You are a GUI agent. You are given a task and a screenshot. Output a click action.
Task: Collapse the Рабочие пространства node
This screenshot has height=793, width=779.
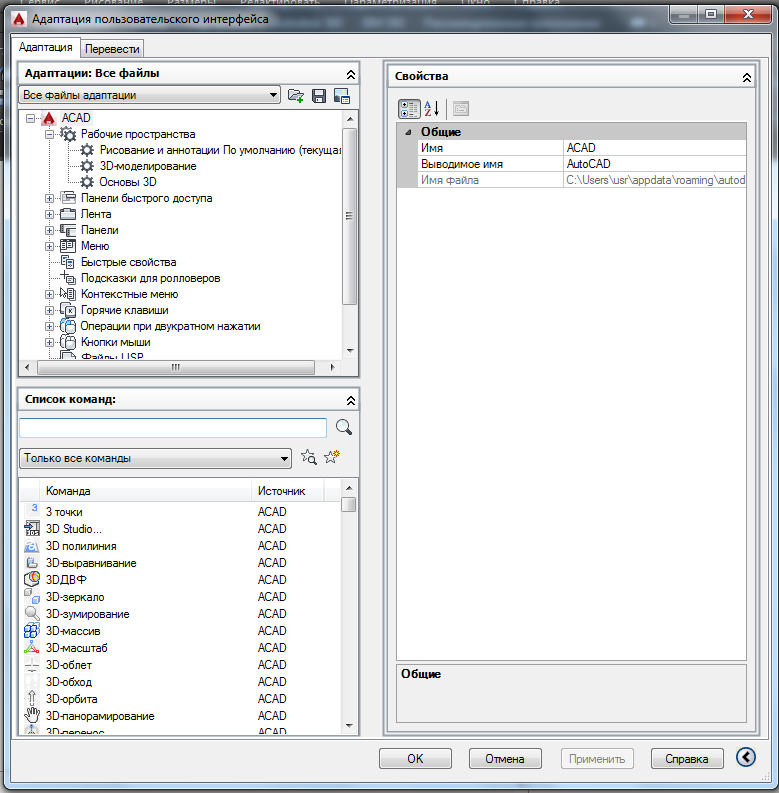[49, 135]
